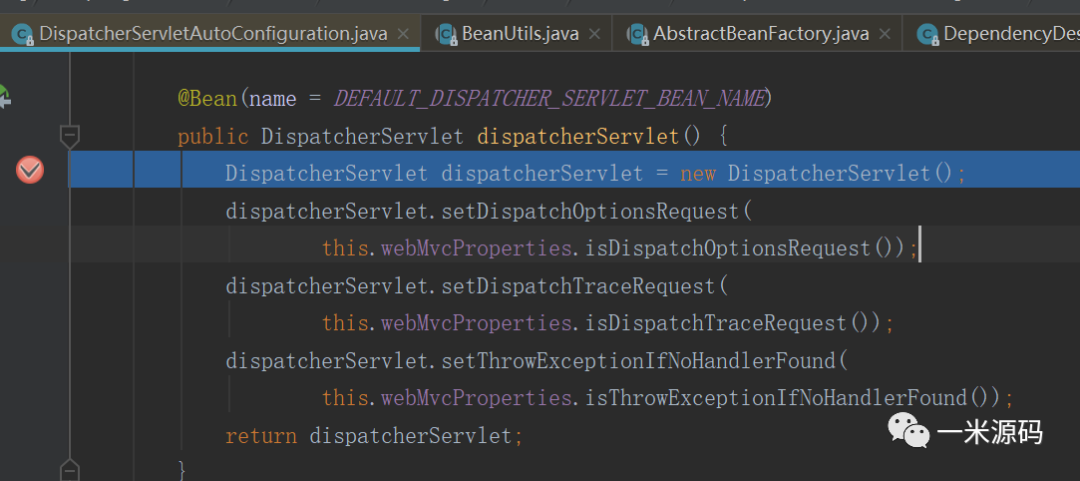Click the @Bean annotation
1080x481 pixels.
(207, 99)
